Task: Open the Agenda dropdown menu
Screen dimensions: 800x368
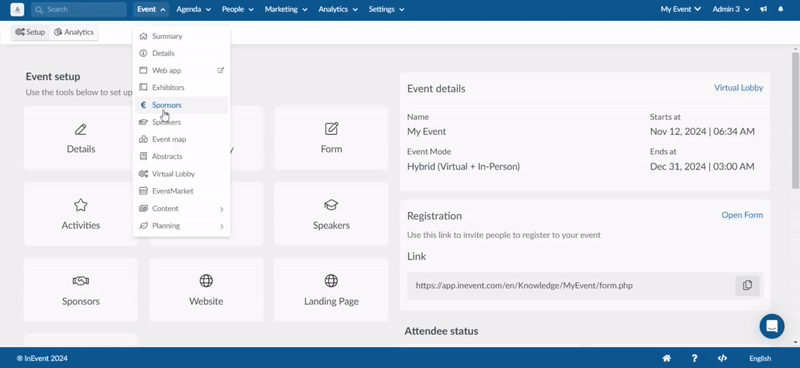Action: click(x=193, y=9)
